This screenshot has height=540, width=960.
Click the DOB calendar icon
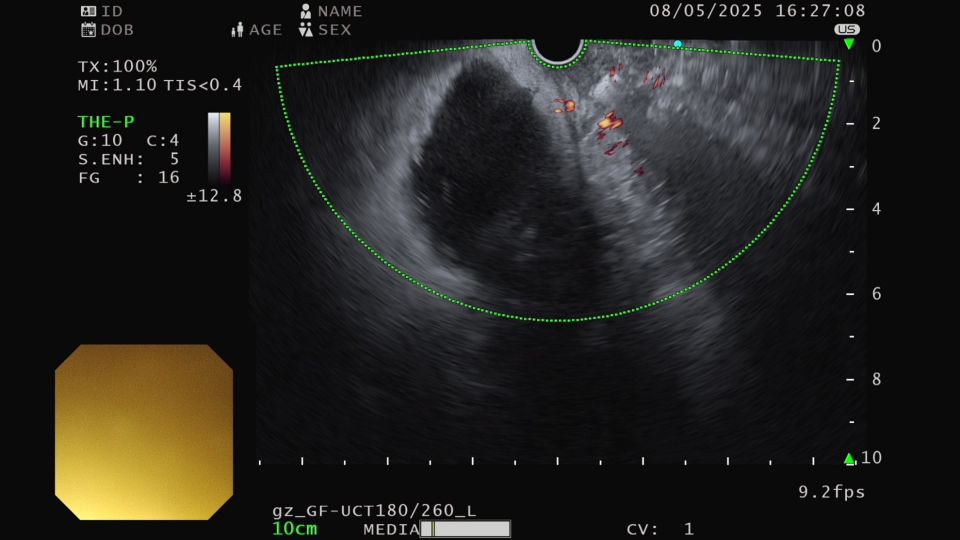[87, 30]
